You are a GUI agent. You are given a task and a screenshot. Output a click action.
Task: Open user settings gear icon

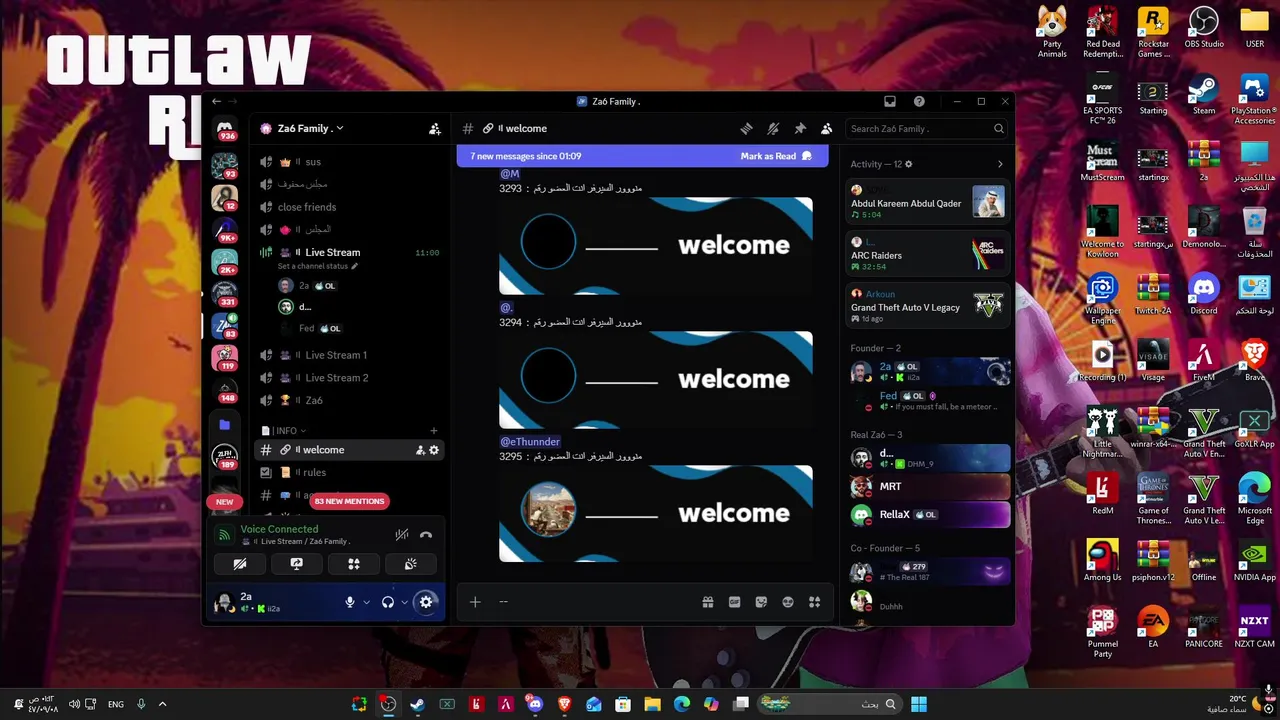click(426, 602)
